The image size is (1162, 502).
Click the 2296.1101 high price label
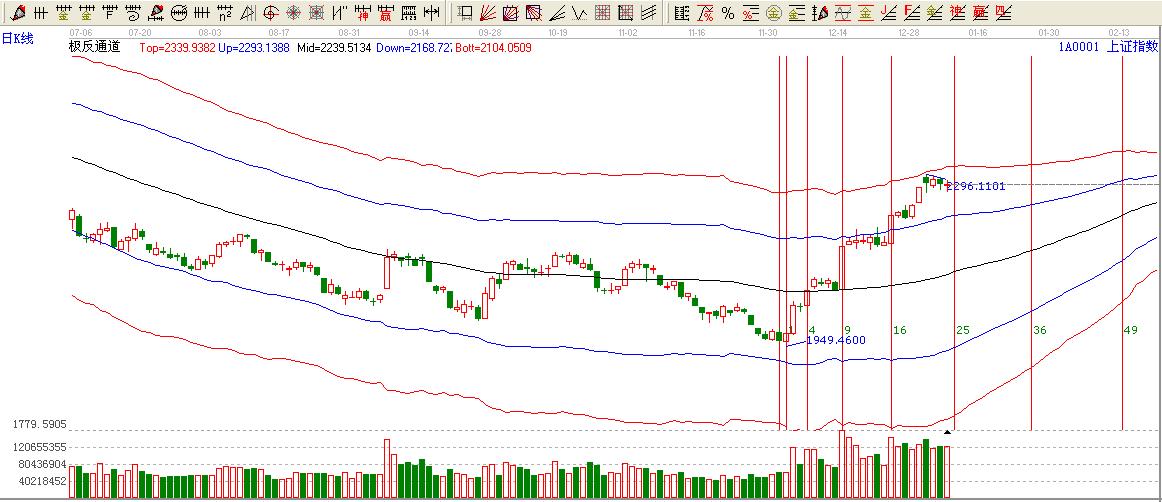pyautogui.click(x=976, y=186)
